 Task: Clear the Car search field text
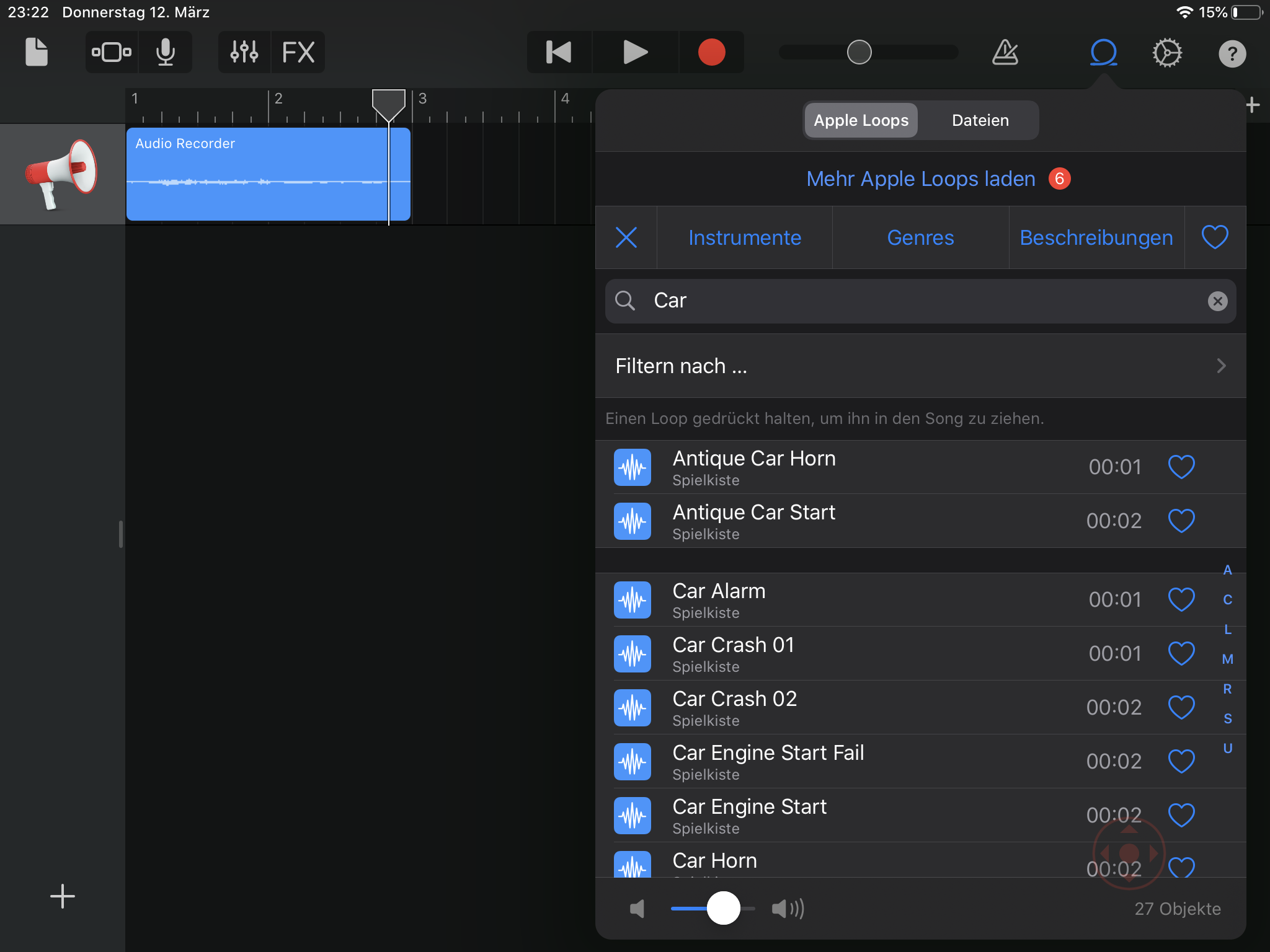tap(1217, 301)
